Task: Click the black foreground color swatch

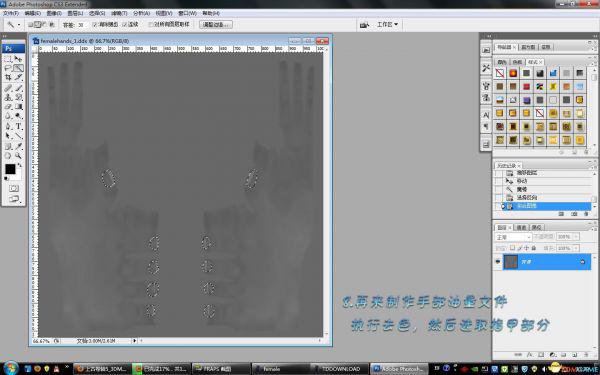Action: click(x=10, y=169)
